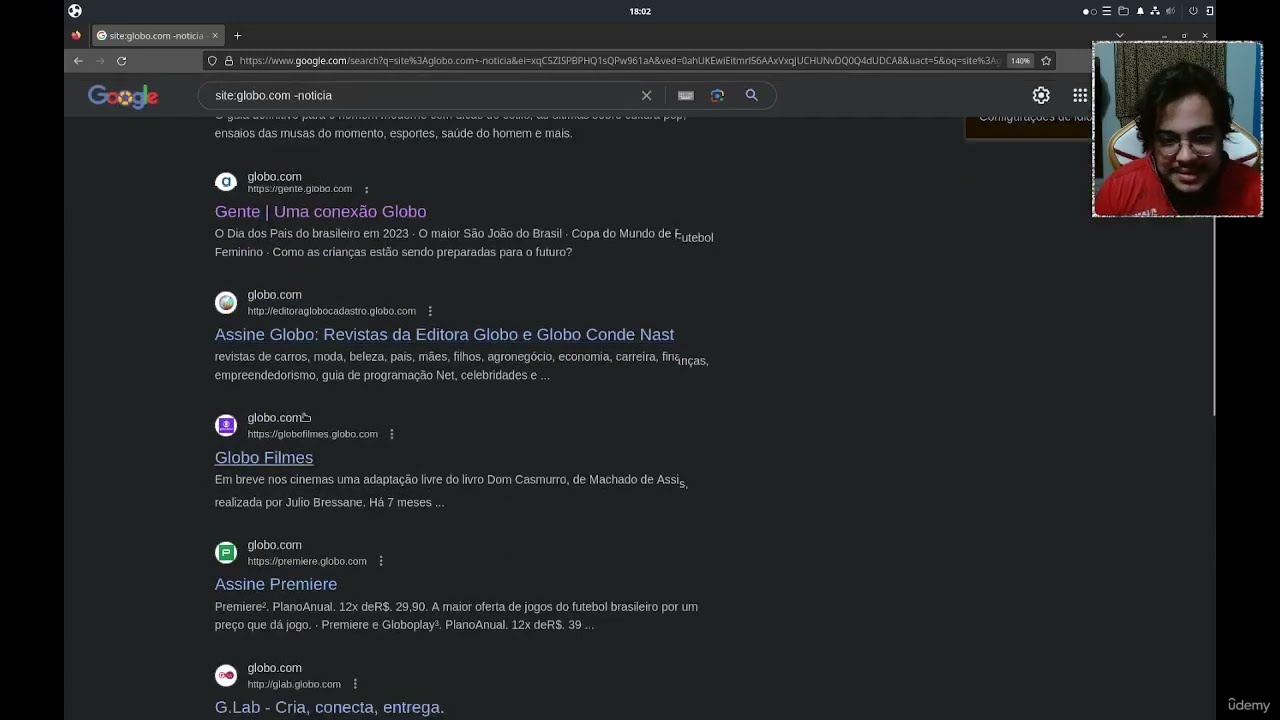The width and height of the screenshot is (1280, 720).
Task: Open network connections icon in panel
Action: 1155,11
